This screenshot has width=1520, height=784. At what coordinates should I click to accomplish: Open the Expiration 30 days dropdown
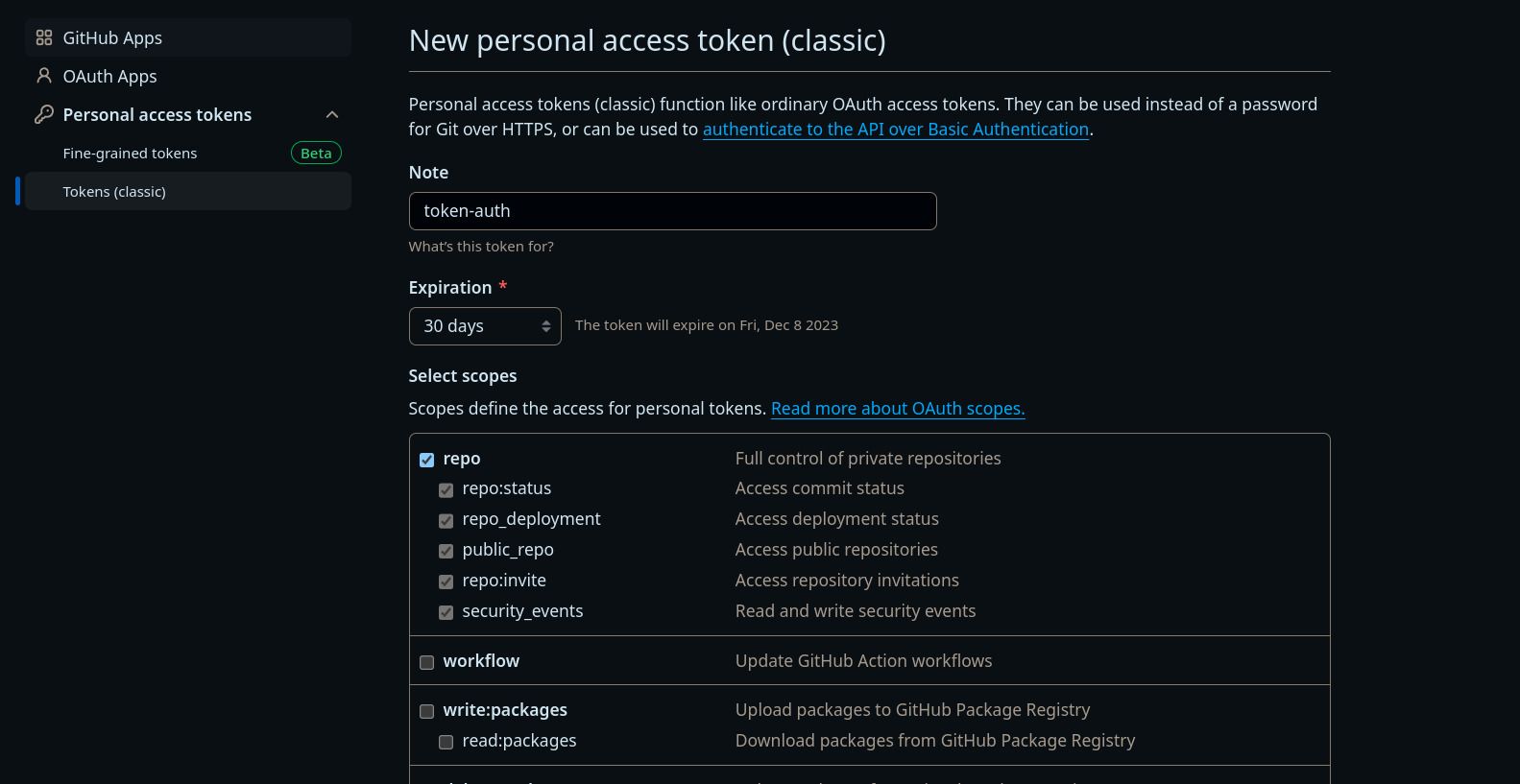click(485, 326)
